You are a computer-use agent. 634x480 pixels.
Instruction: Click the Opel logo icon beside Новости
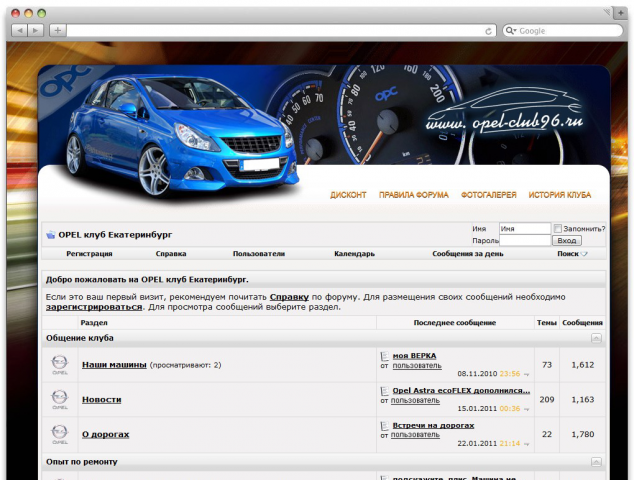pos(60,400)
